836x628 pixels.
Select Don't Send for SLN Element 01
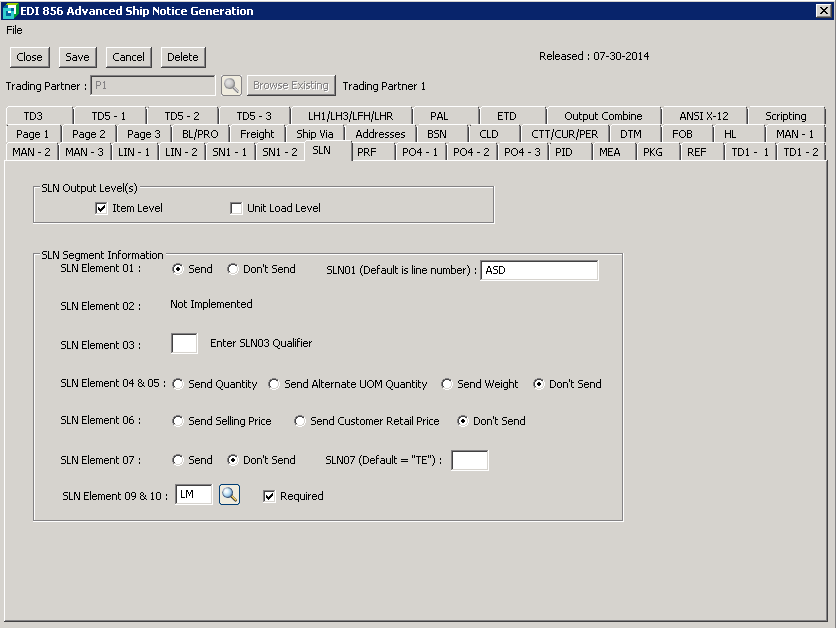coord(233,269)
